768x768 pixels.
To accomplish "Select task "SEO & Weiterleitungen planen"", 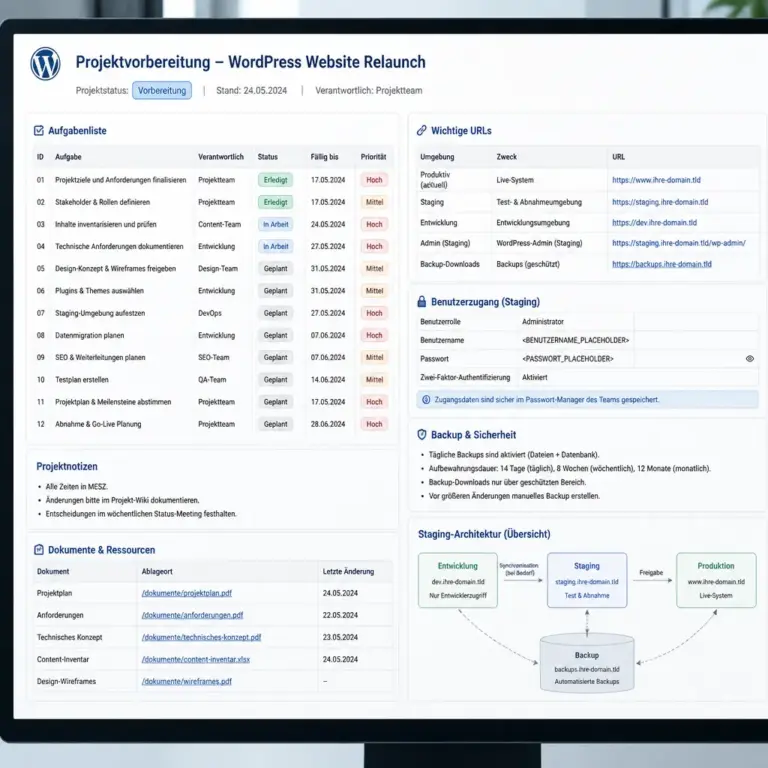I will point(100,358).
